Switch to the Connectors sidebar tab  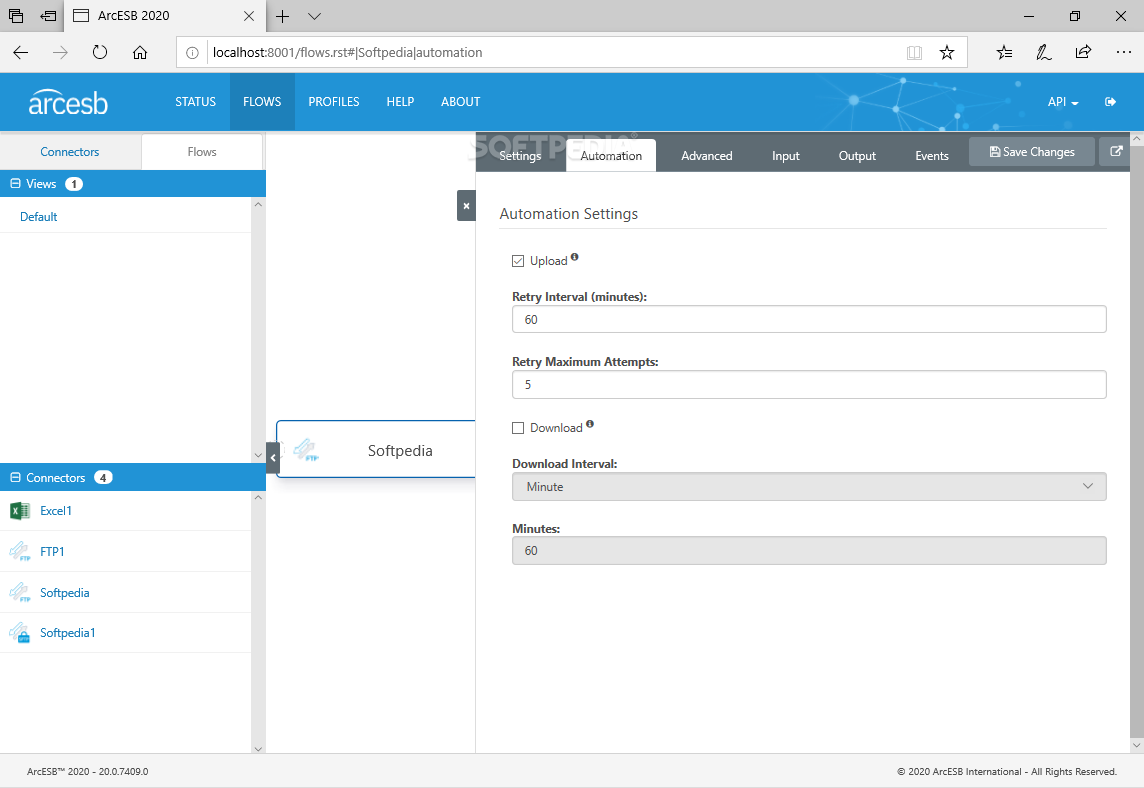coord(70,152)
